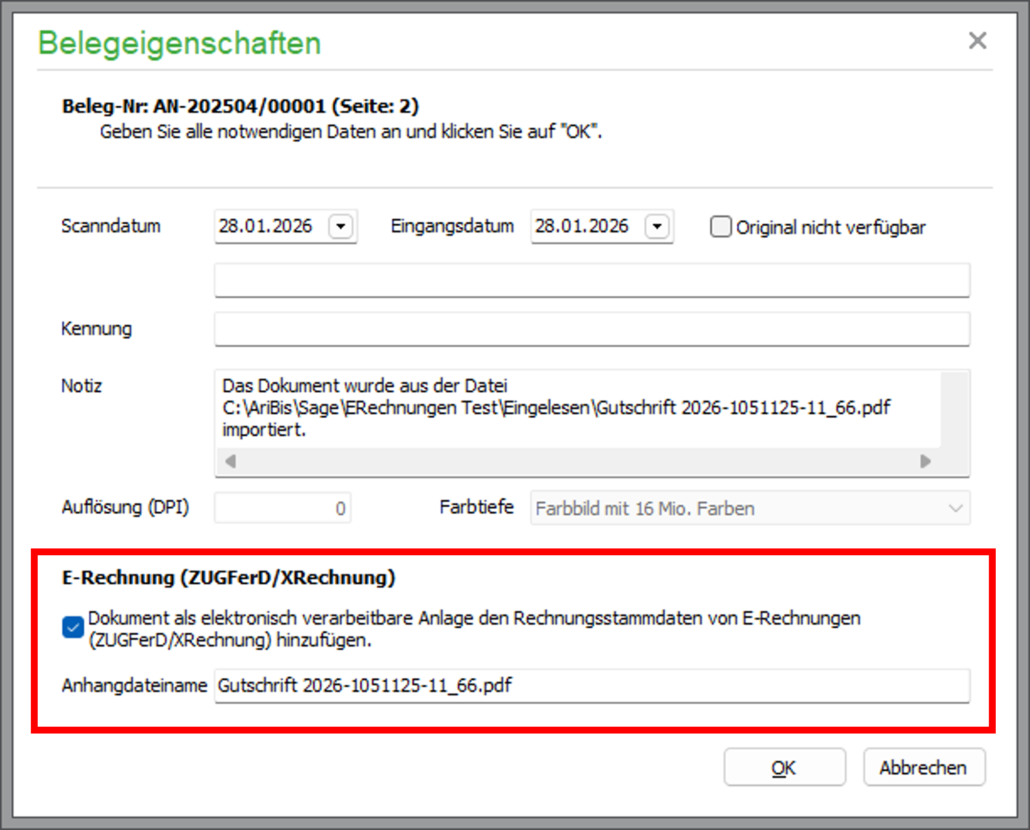
Task: Focus the Kennung text field
Action: (591, 329)
